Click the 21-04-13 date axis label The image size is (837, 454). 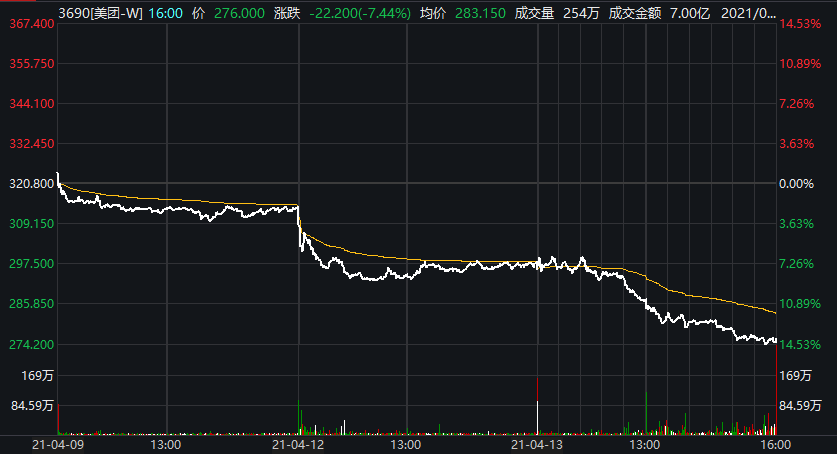(x=537, y=444)
